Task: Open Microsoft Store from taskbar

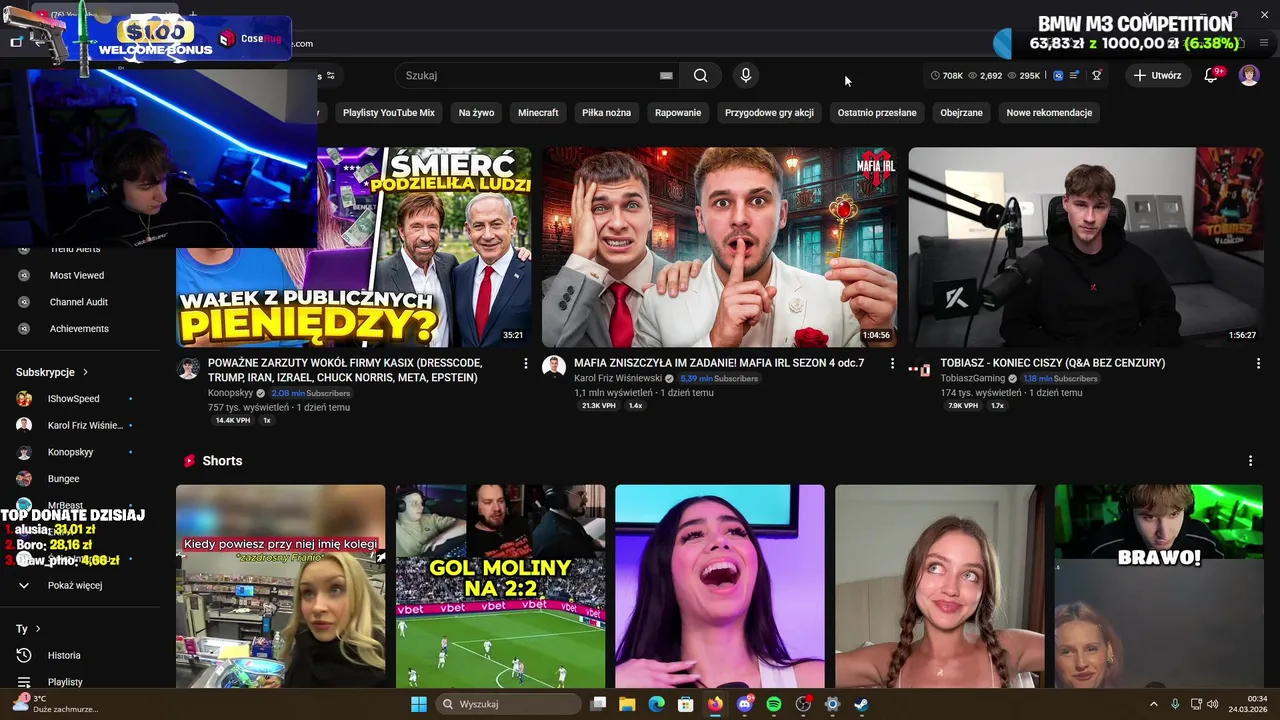Action: coord(686,704)
